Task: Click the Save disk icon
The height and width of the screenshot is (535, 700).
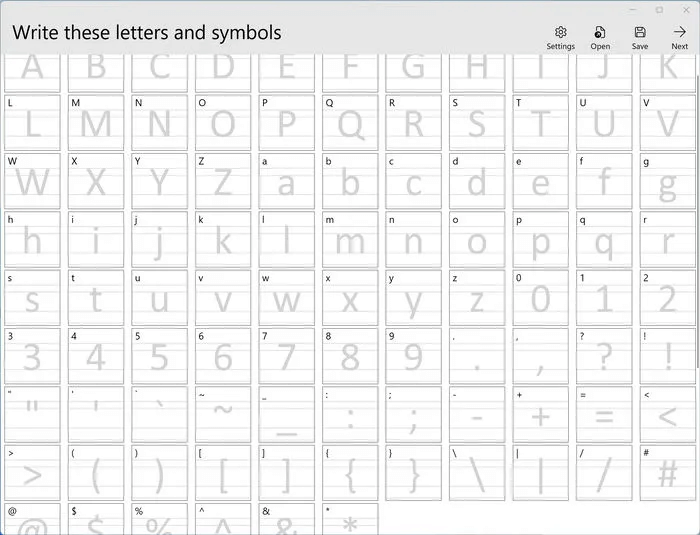Action: (640, 32)
